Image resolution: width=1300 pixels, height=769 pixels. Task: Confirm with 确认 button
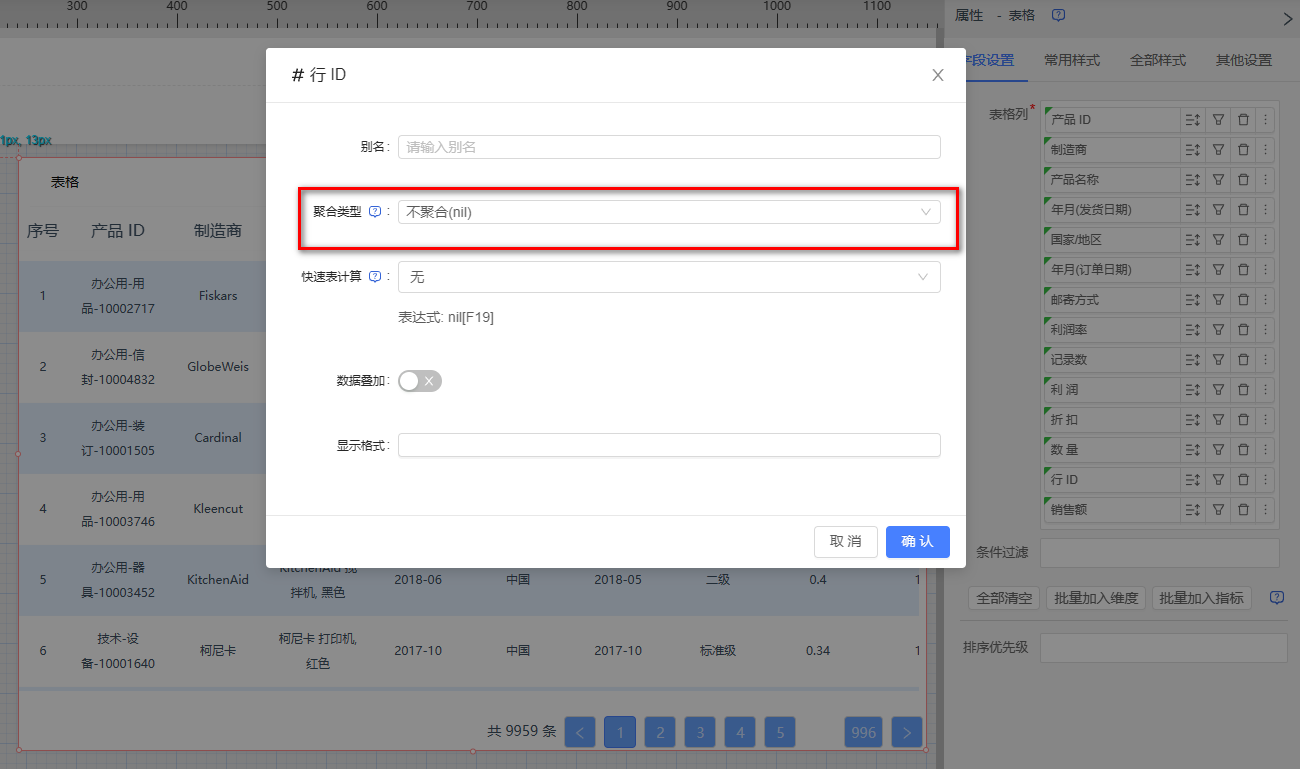(918, 541)
